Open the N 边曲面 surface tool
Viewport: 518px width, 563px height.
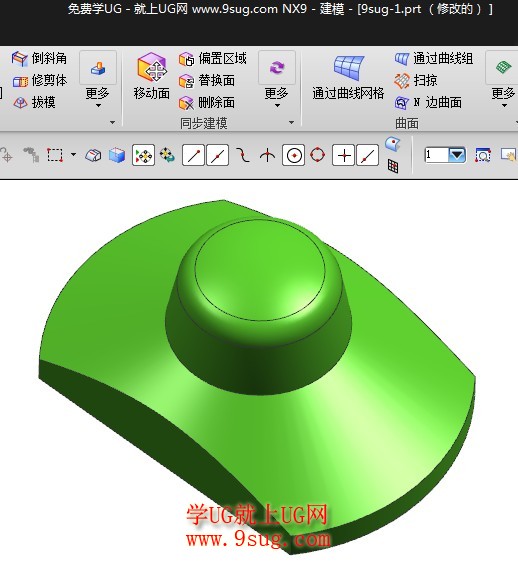pos(428,103)
